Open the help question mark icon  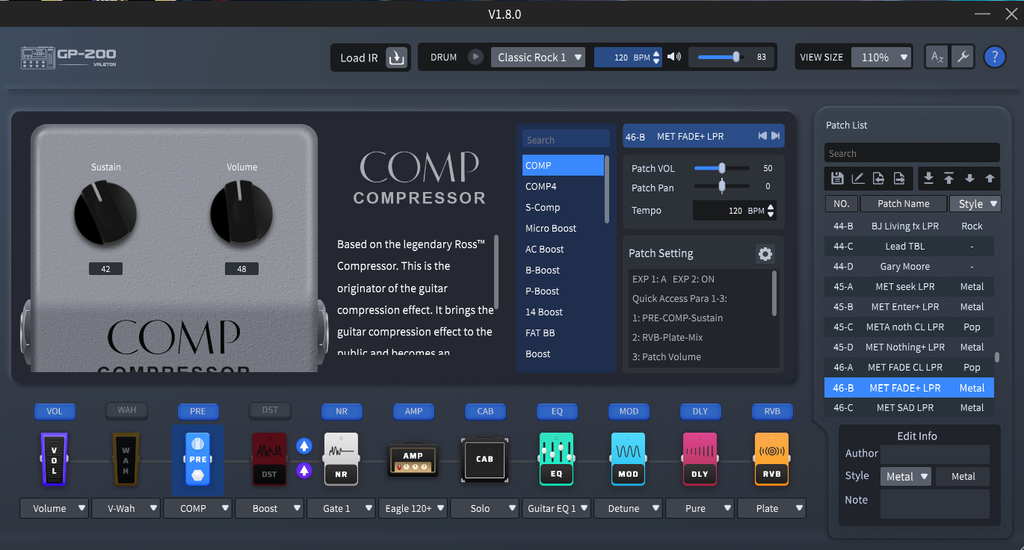tap(995, 57)
